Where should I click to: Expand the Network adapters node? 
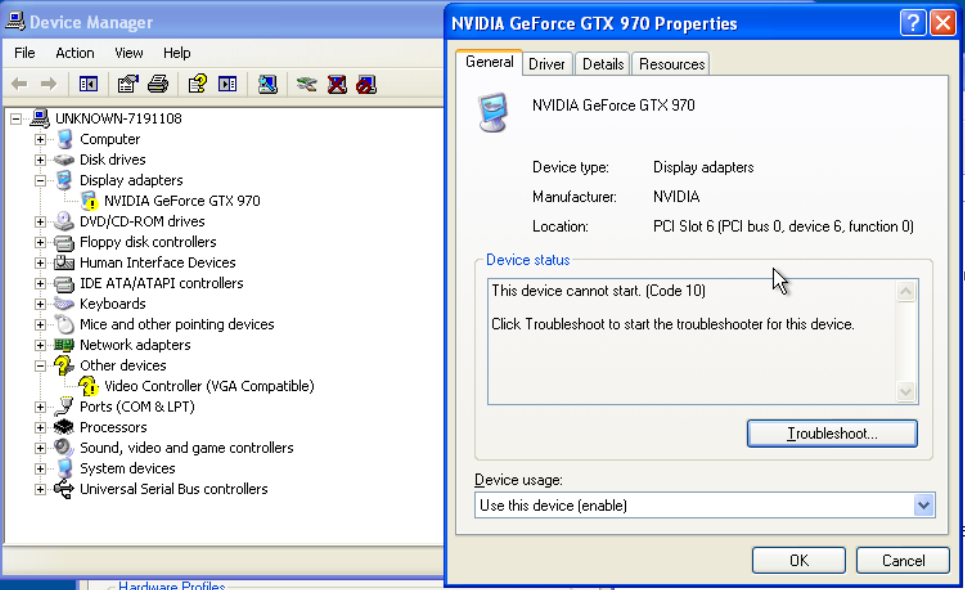pos(40,345)
